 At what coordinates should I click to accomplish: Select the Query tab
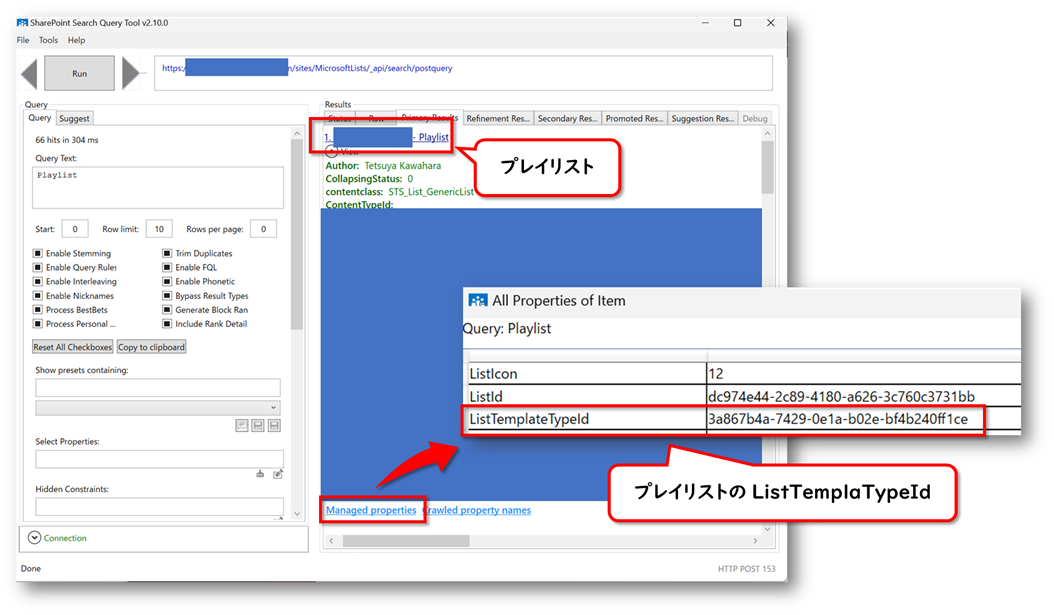40,118
